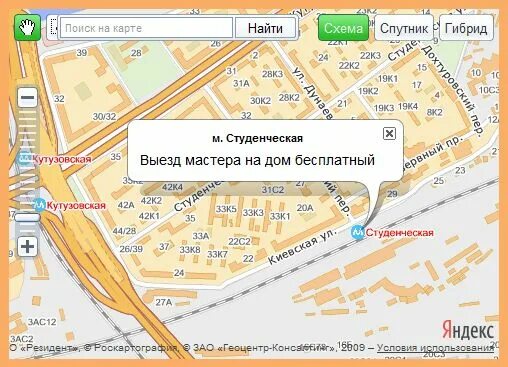
Task: Click the Киевская ул. street label
Action: pyautogui.click(x=303, y=246)
